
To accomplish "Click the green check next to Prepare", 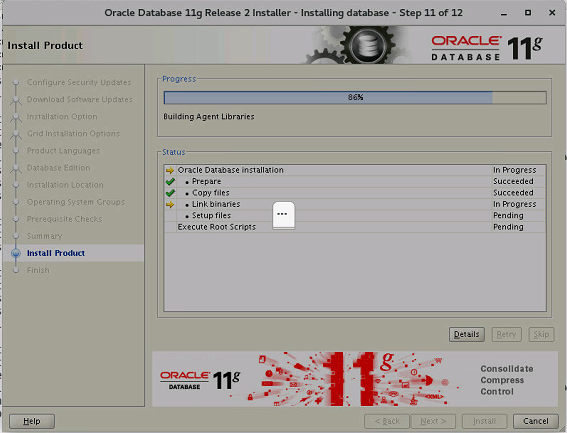I will click(x=170, y=182).
